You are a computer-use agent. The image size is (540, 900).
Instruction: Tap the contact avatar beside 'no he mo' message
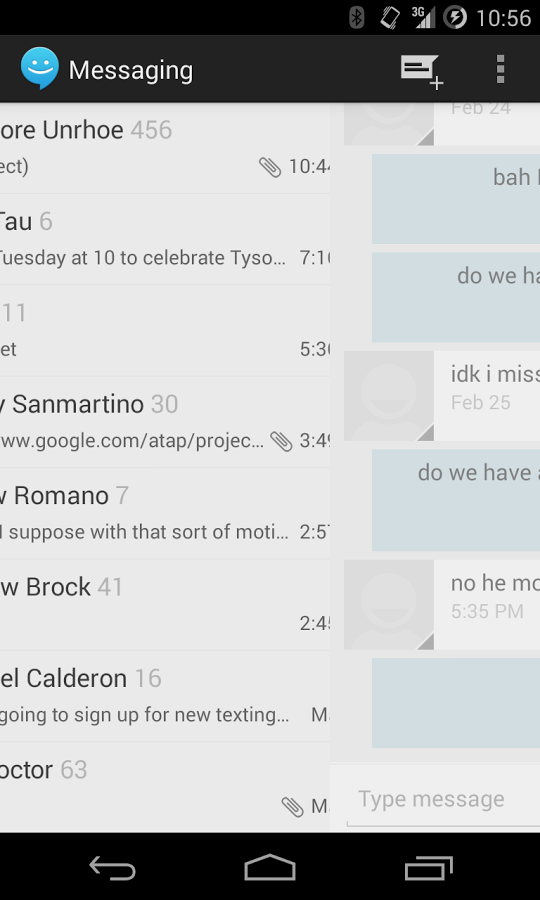389,605
